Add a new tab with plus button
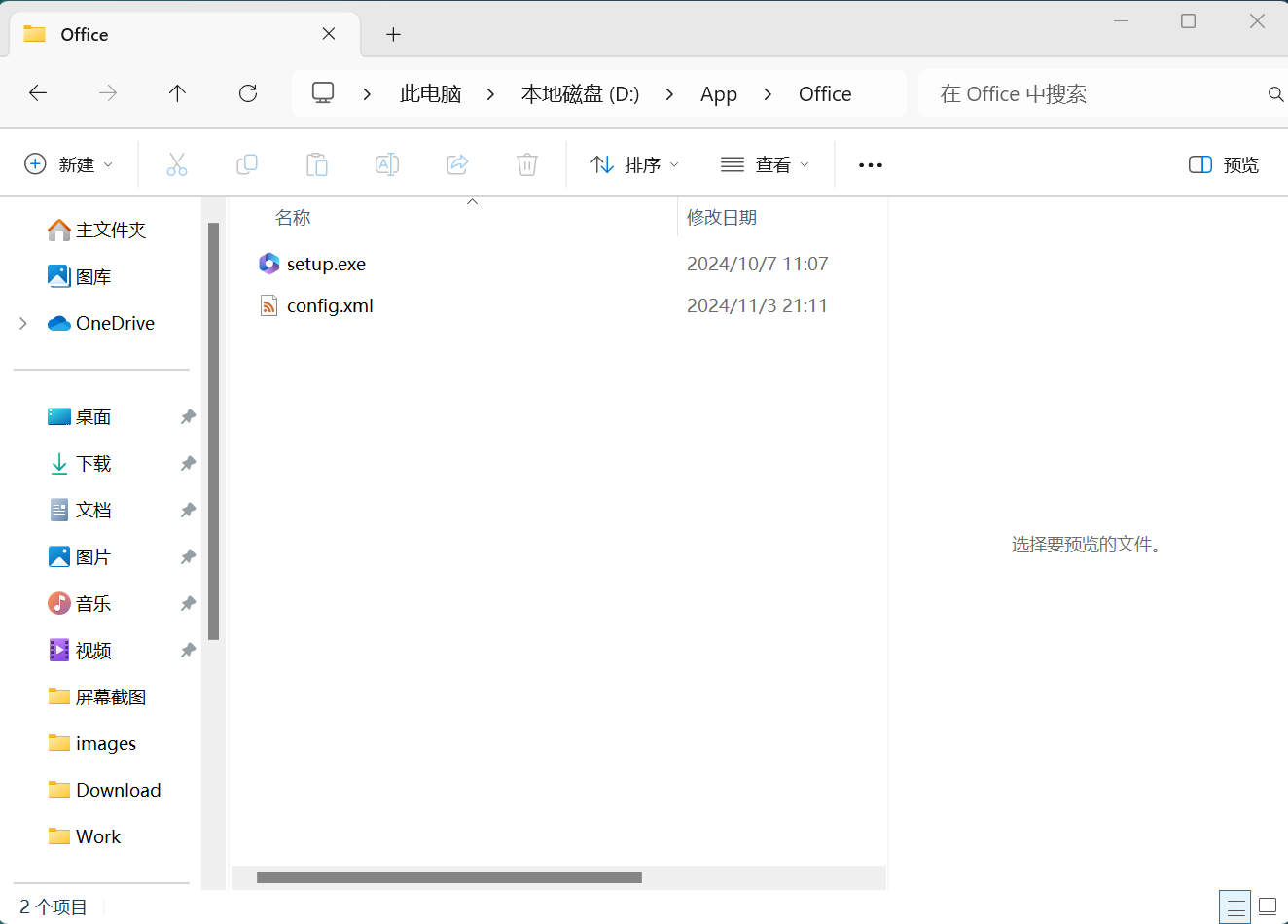The image size is (1288, 924). 393,35
